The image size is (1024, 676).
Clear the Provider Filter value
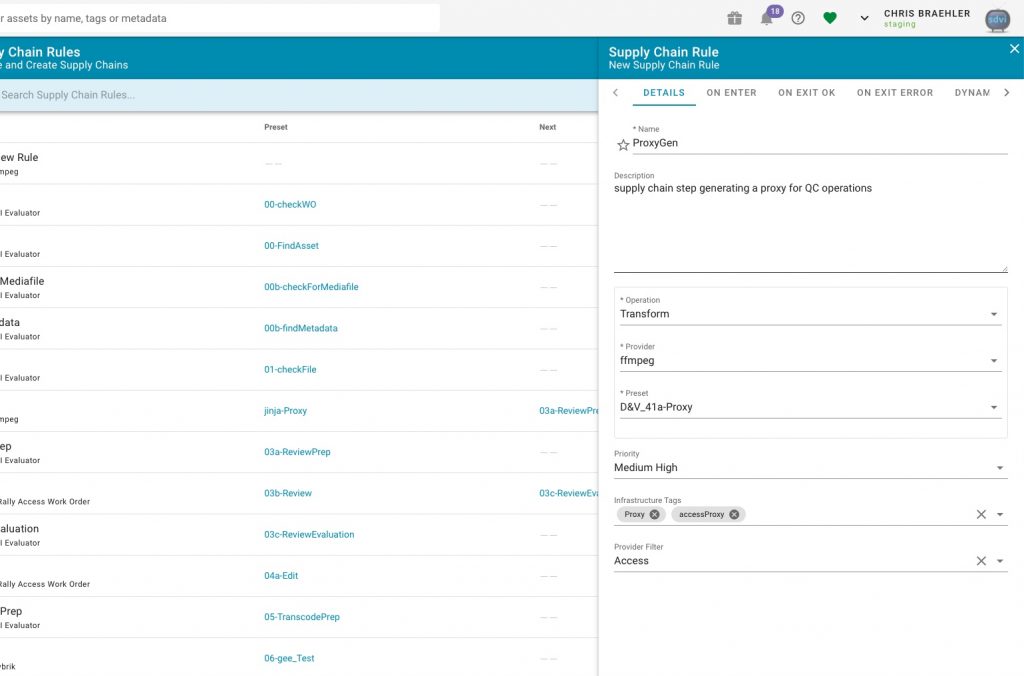[981, 561]
